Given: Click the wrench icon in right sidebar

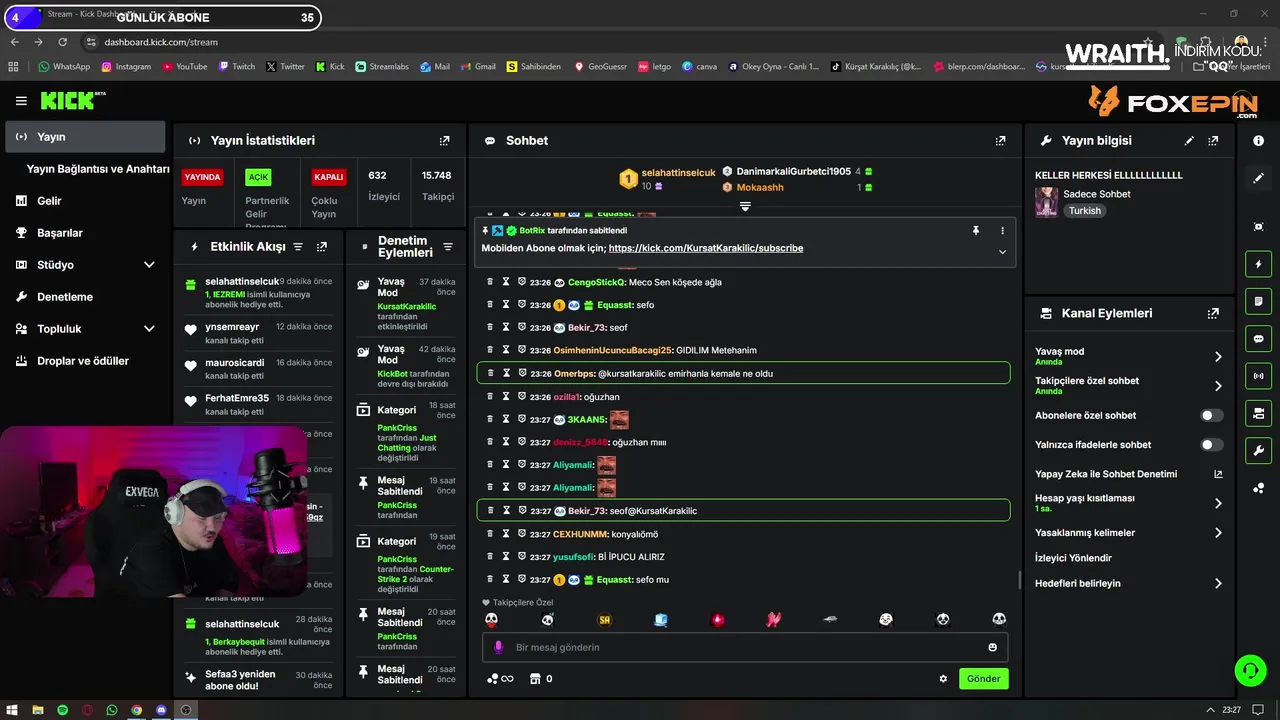Looking at the screenshot, I should 1258,450.
